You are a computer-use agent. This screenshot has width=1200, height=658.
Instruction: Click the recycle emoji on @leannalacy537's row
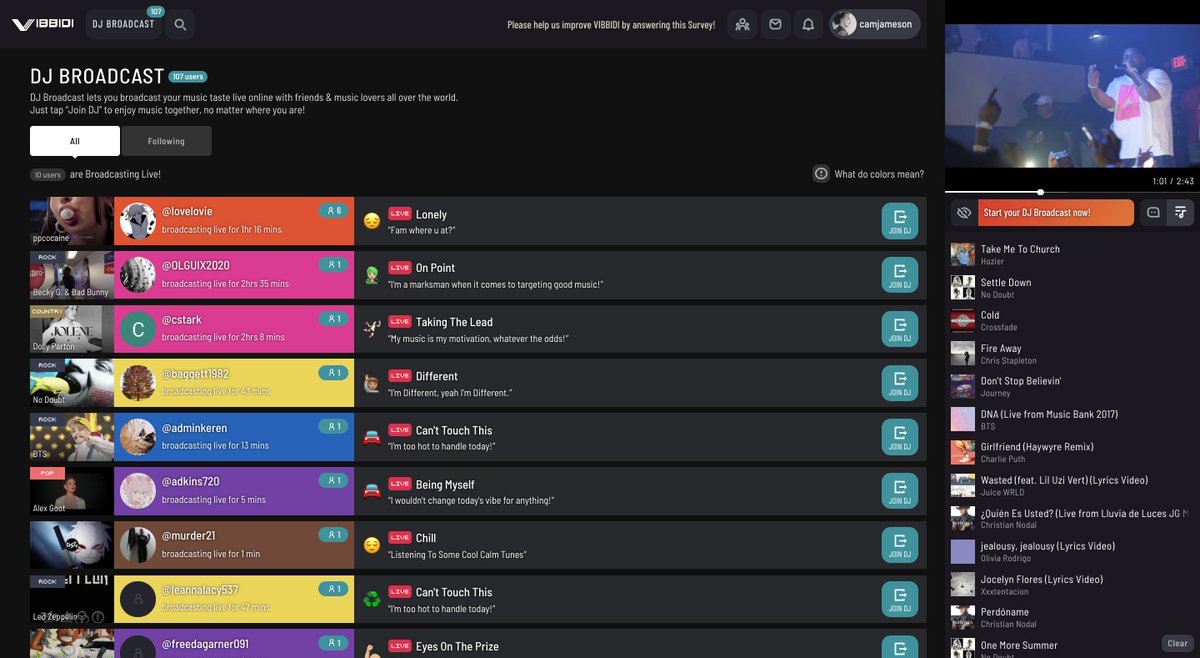tap(372, 599)
